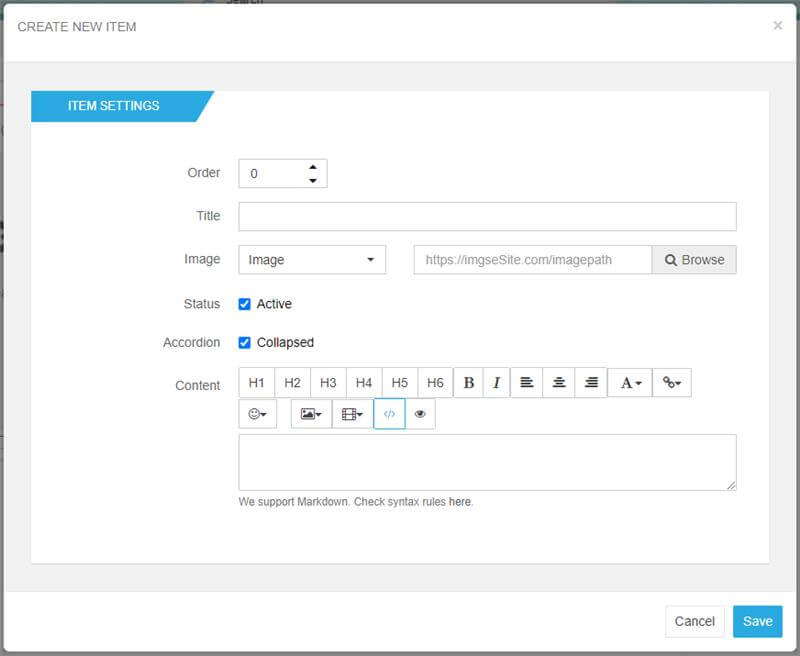Increase the Order value
The image size is (800, 656).
[313, 167]
